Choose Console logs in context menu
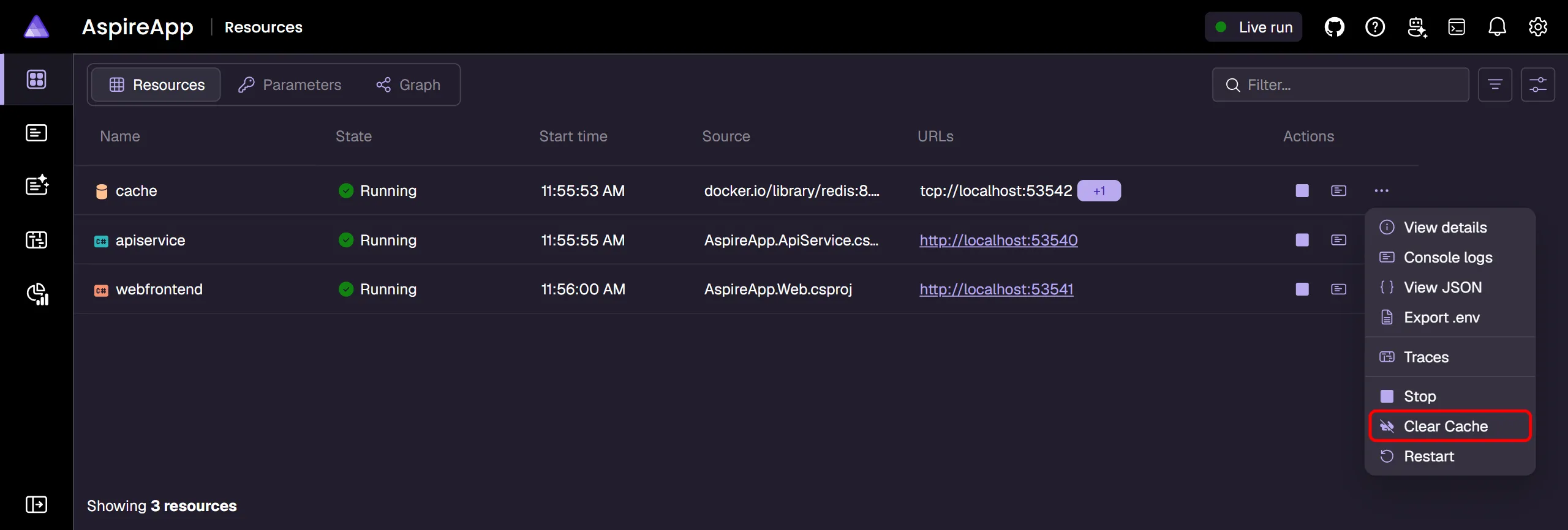 [x=1450, y=258]
